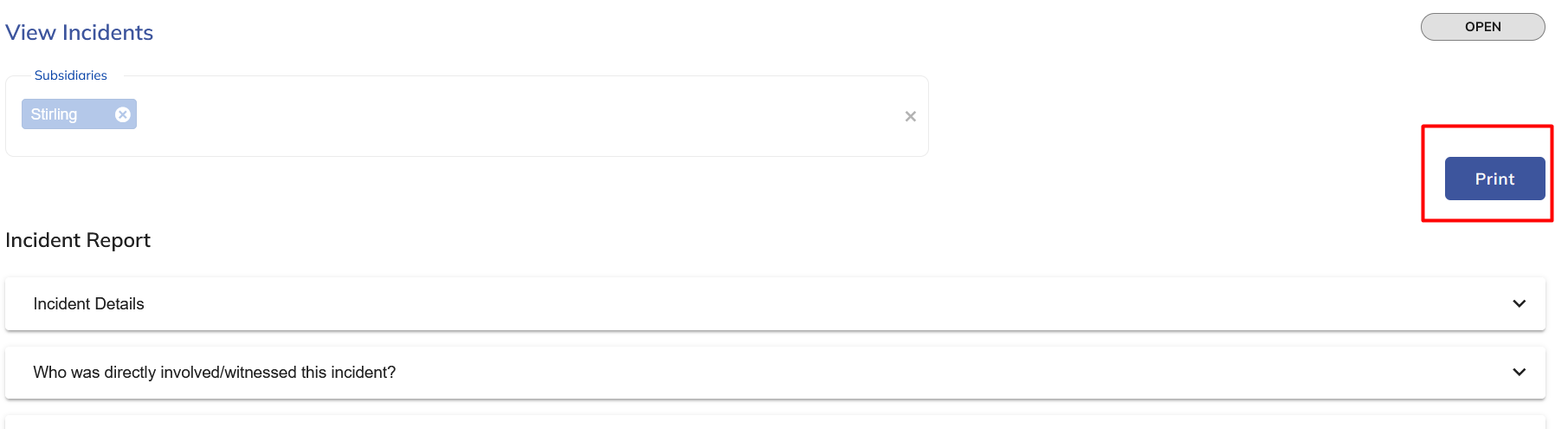Viewport: 1568px width, 429px height.
Task: Print the incident report
Action: [1494, 179]
